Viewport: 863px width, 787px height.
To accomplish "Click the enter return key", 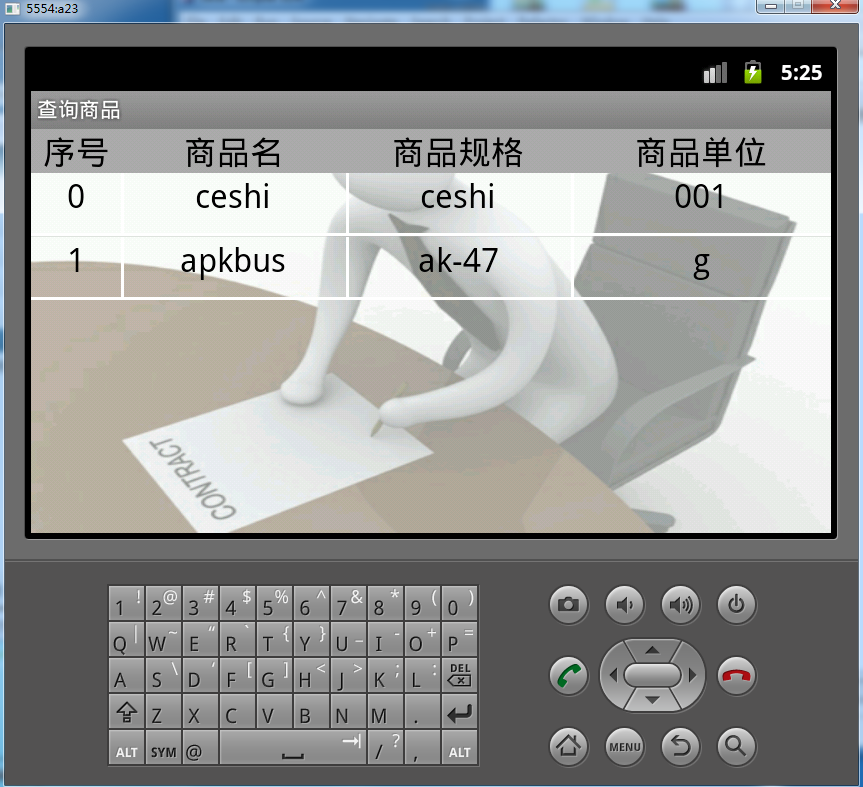I will (460, 711).
